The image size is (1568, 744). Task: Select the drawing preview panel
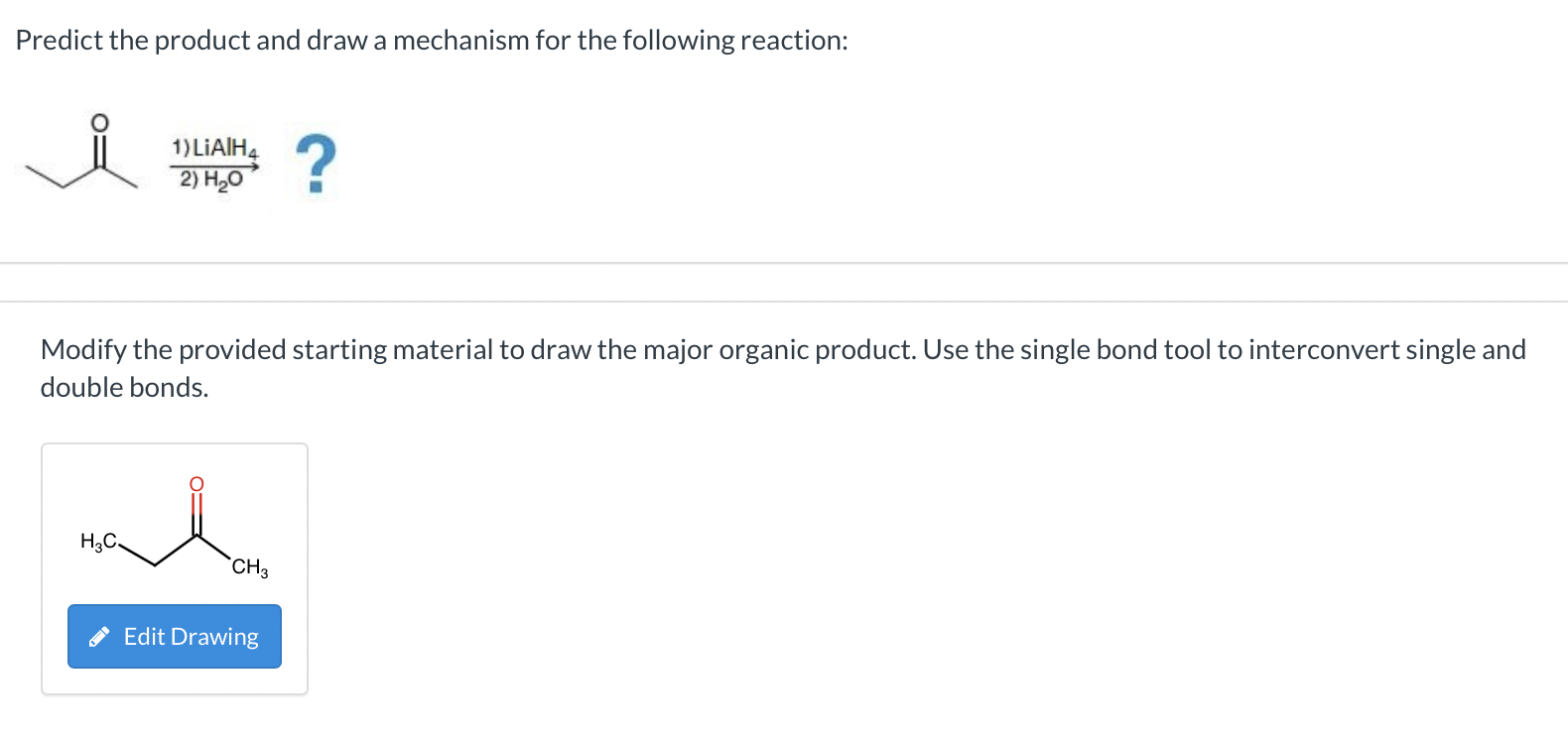pyautogui.click(x=174, y=568)
